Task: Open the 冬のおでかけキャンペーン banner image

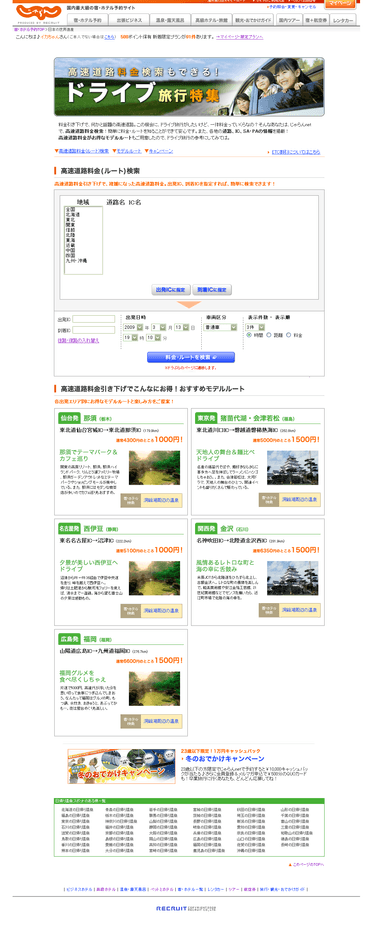Action: (x=122, y=766)
